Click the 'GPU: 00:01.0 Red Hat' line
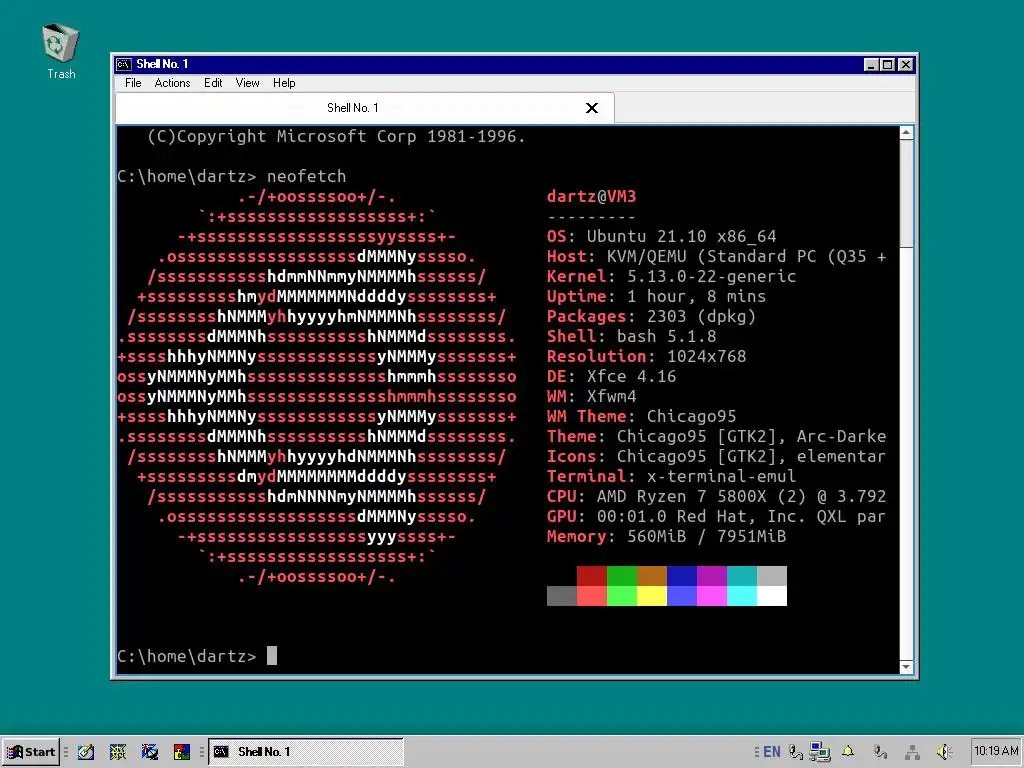Screen dimensions: 1024x768 pos(716,517)
